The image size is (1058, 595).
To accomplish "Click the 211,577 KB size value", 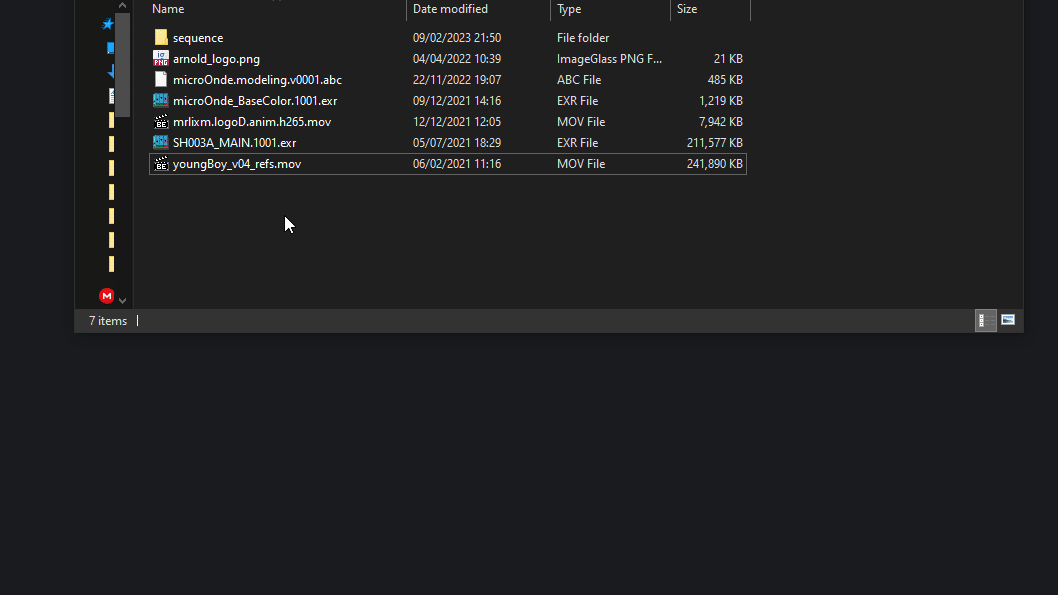I will pyautogui.click(x=715, y=142).
